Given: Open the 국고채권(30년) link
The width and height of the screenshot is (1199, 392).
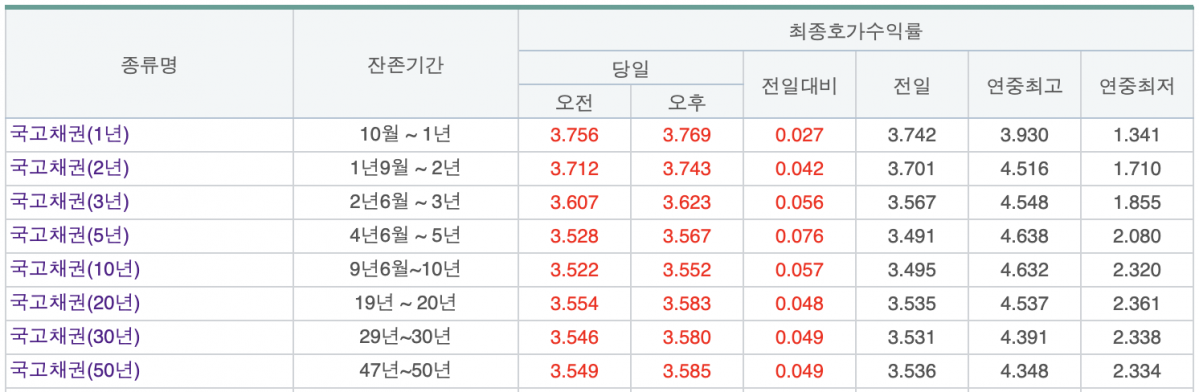Looking at the screenshot, I should pos(75,337).
